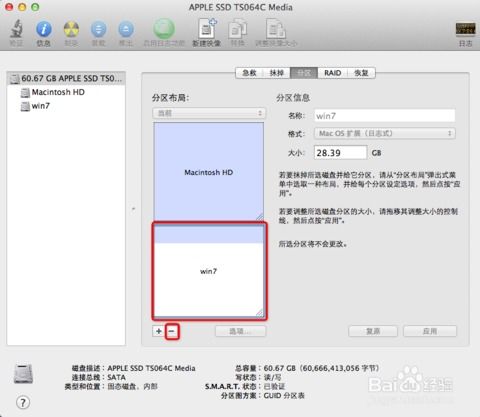Select the Erase (抹掉) tab
This screenshot has height=417, width=480.
pos(276,73)
